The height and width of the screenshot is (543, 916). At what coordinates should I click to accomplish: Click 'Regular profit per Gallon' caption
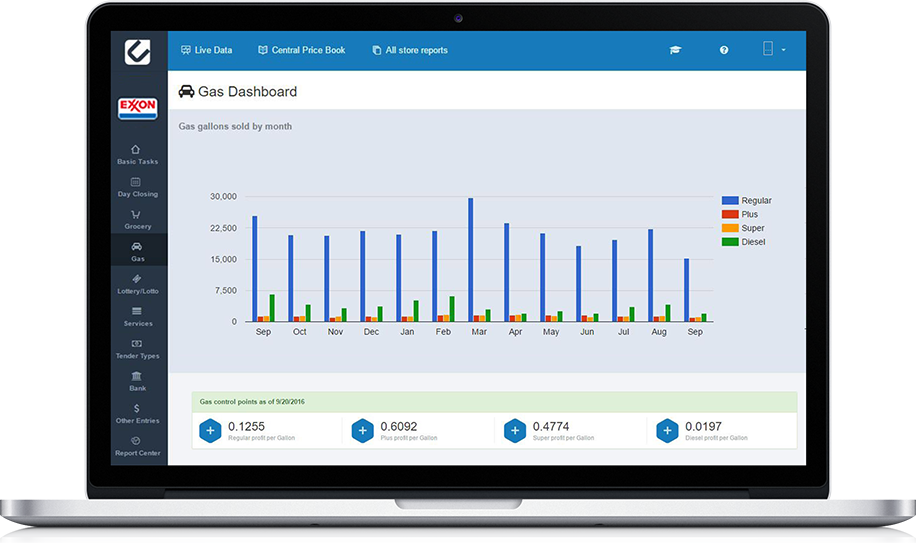point(262,438)
